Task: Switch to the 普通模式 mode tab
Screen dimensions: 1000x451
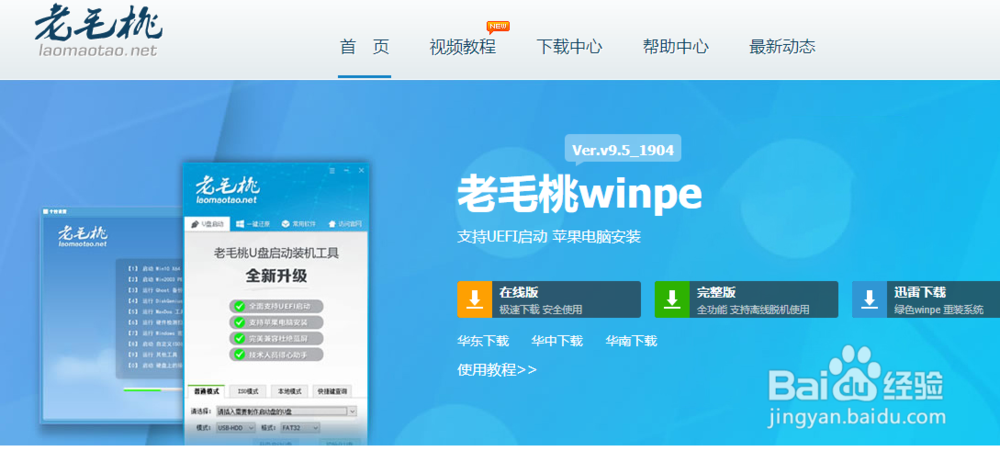Action: [x=206, y=391]
